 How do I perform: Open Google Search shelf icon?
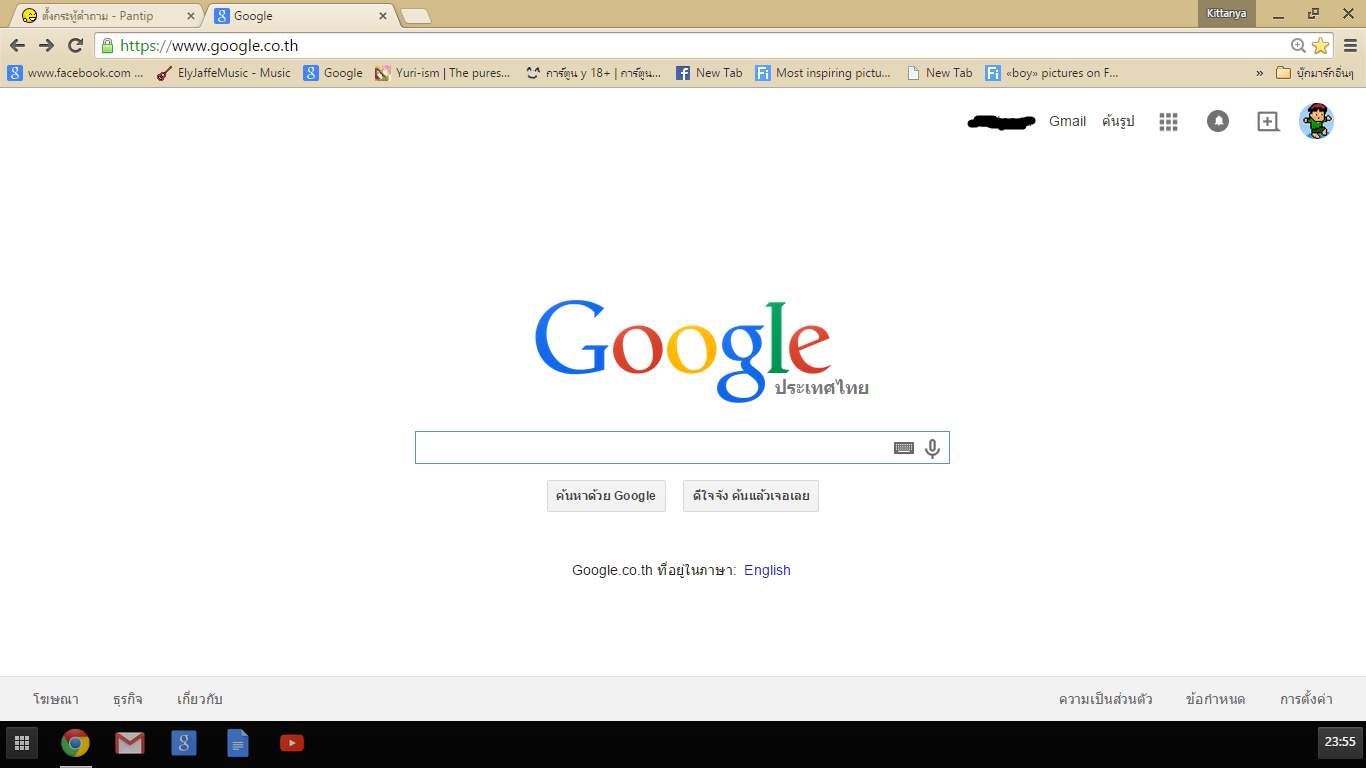[x=183, y=743]
